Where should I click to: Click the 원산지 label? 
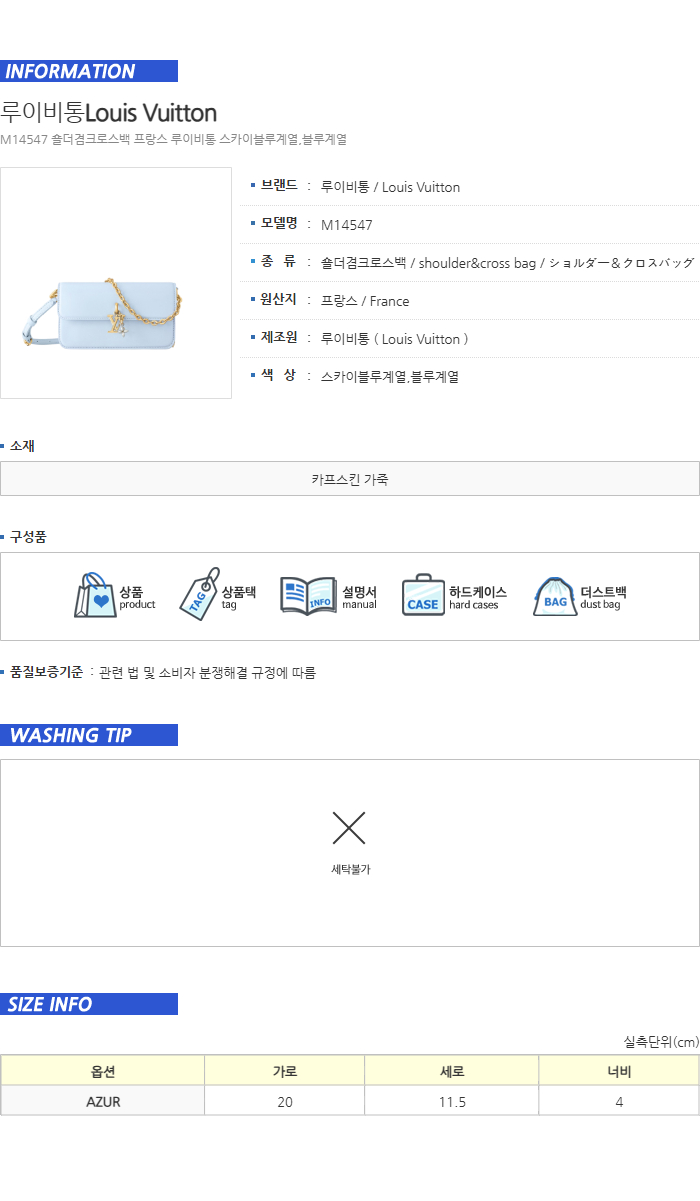click(279, 300)
